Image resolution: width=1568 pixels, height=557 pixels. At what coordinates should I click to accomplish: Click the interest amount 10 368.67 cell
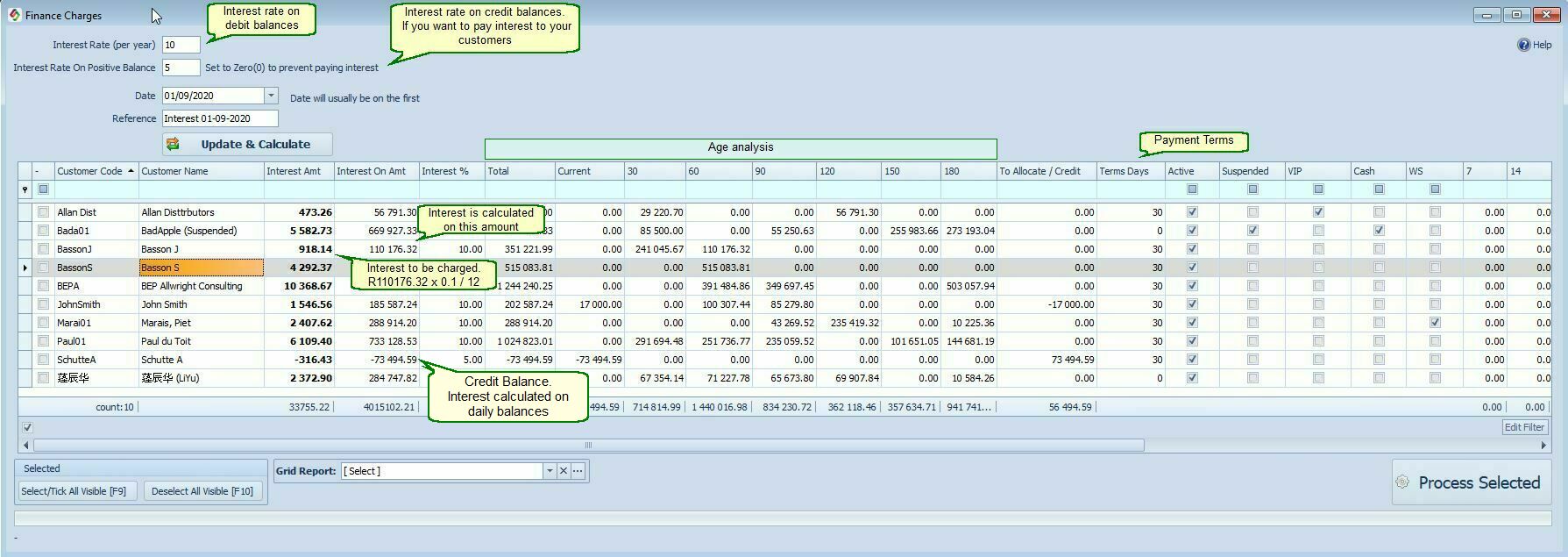[x=299, y=286]
